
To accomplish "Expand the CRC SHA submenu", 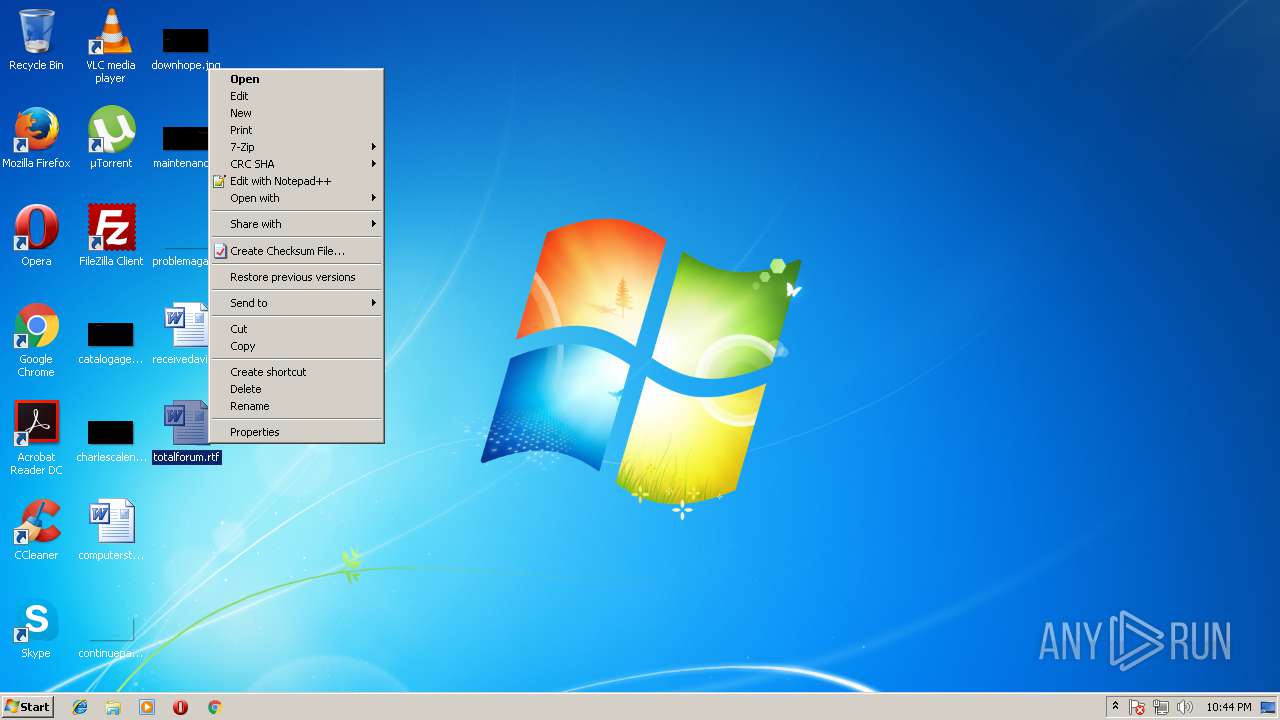I will click(x=296, y=164).
